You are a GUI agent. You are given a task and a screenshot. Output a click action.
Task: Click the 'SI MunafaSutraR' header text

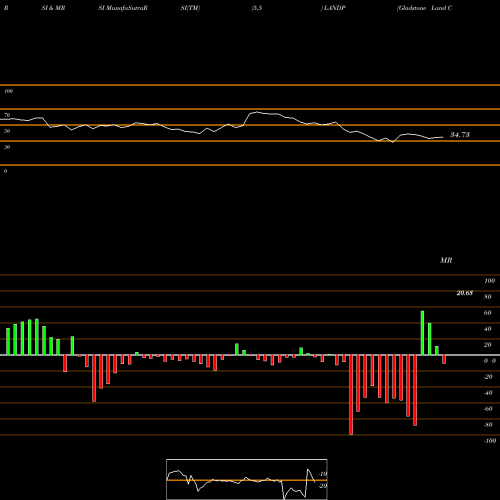(123, 8)
